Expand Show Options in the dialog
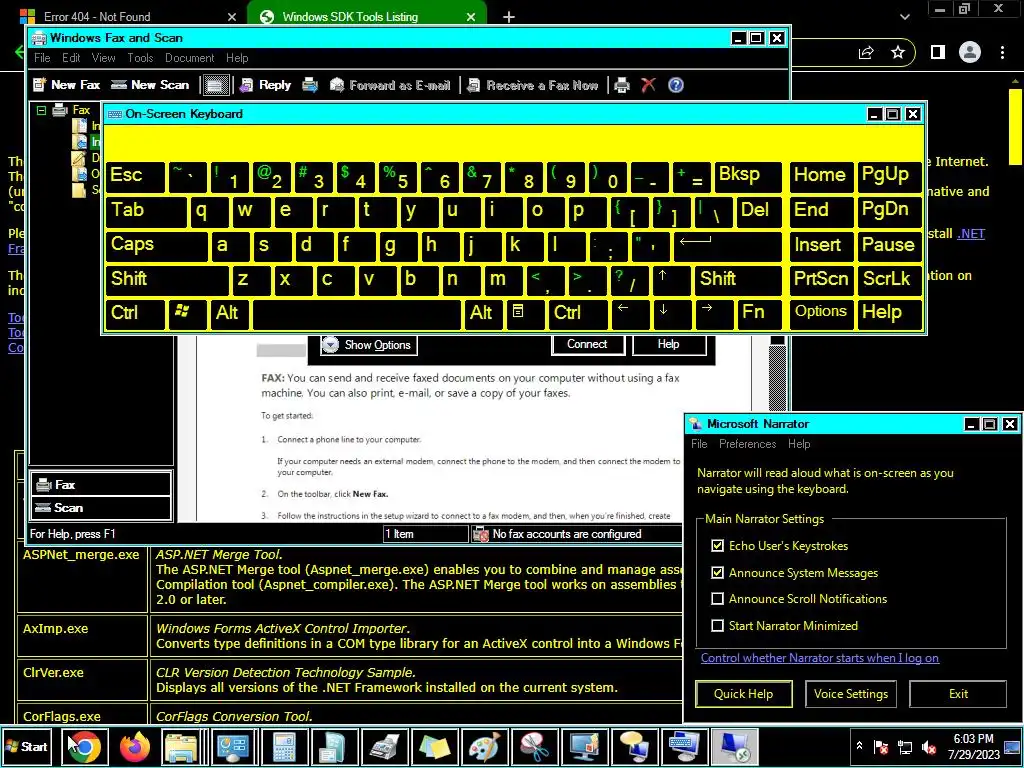This screenshot has height=768, width=1024. click(368, 345)
